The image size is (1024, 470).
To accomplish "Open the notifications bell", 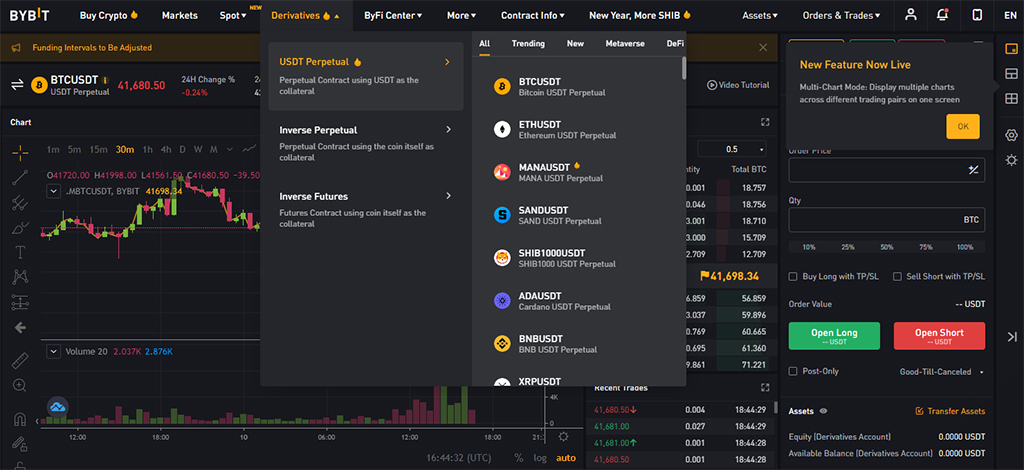I will (x=942, y=15).
